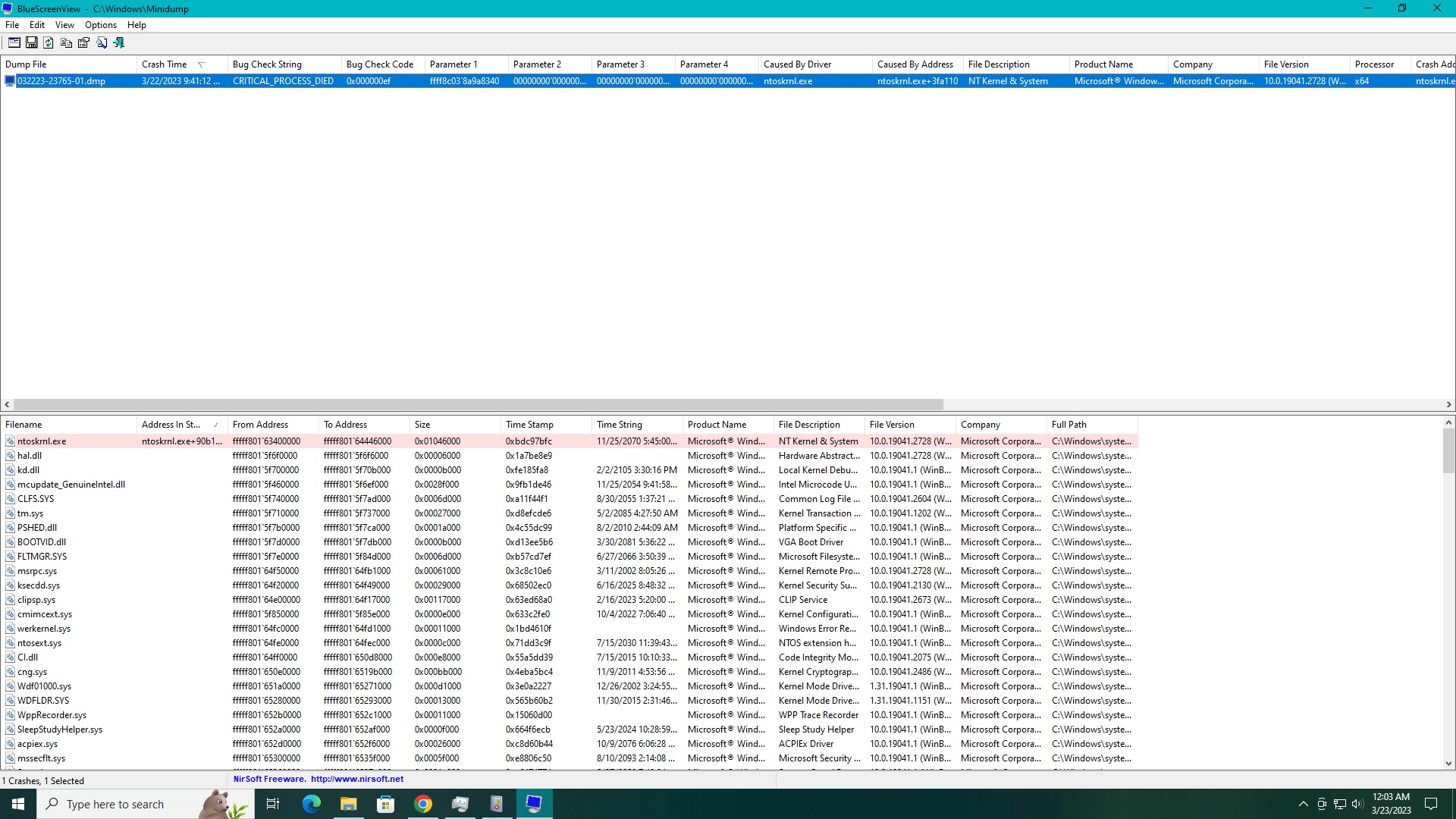Click the network tray icon
Screen dimensions: 1456x819
1340,804
